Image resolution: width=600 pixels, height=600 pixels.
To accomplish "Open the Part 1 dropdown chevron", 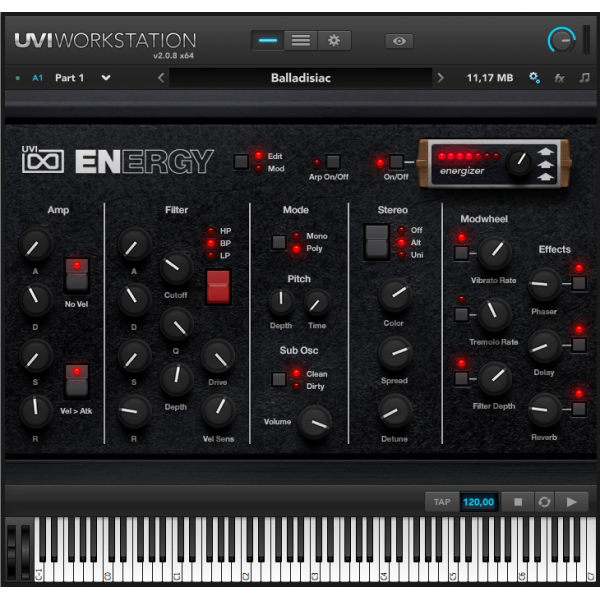I will pos(106,78).
